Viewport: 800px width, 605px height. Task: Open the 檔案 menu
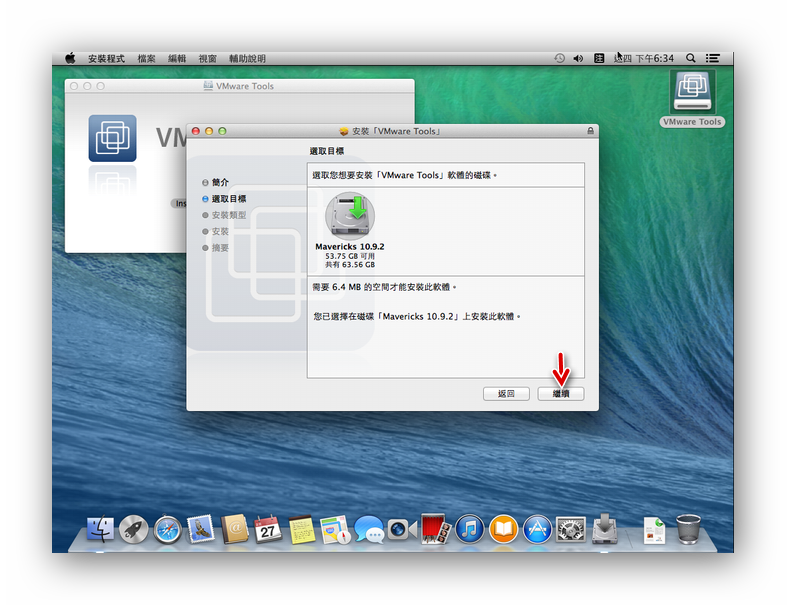[146, 58]
